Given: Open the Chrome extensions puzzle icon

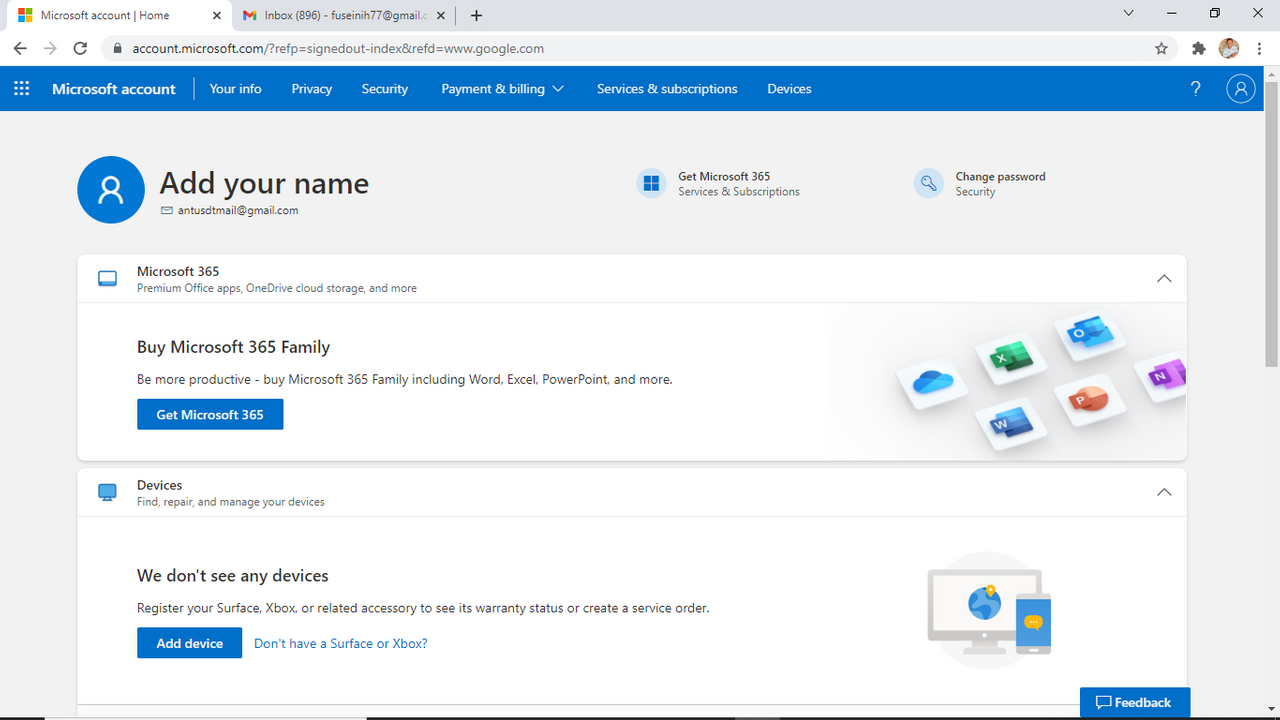Looking at the screenshot, I should (x=1199, y=48).
